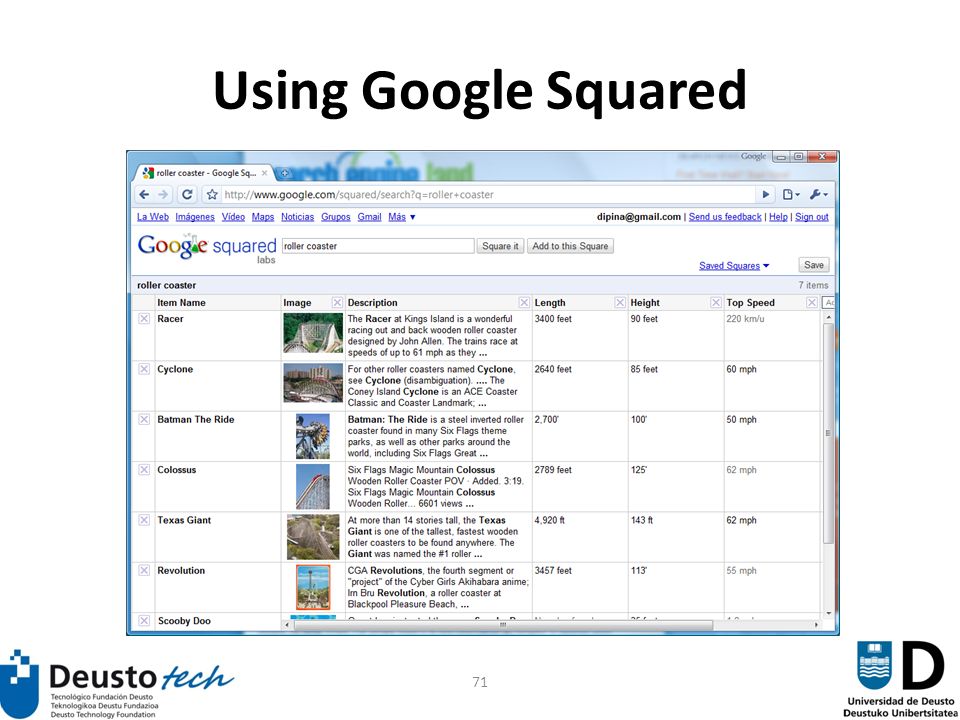Image resolution: width=960 pixels, height=720 pixels.
Task: Delete the Description column
Action: tap(524, 302)
